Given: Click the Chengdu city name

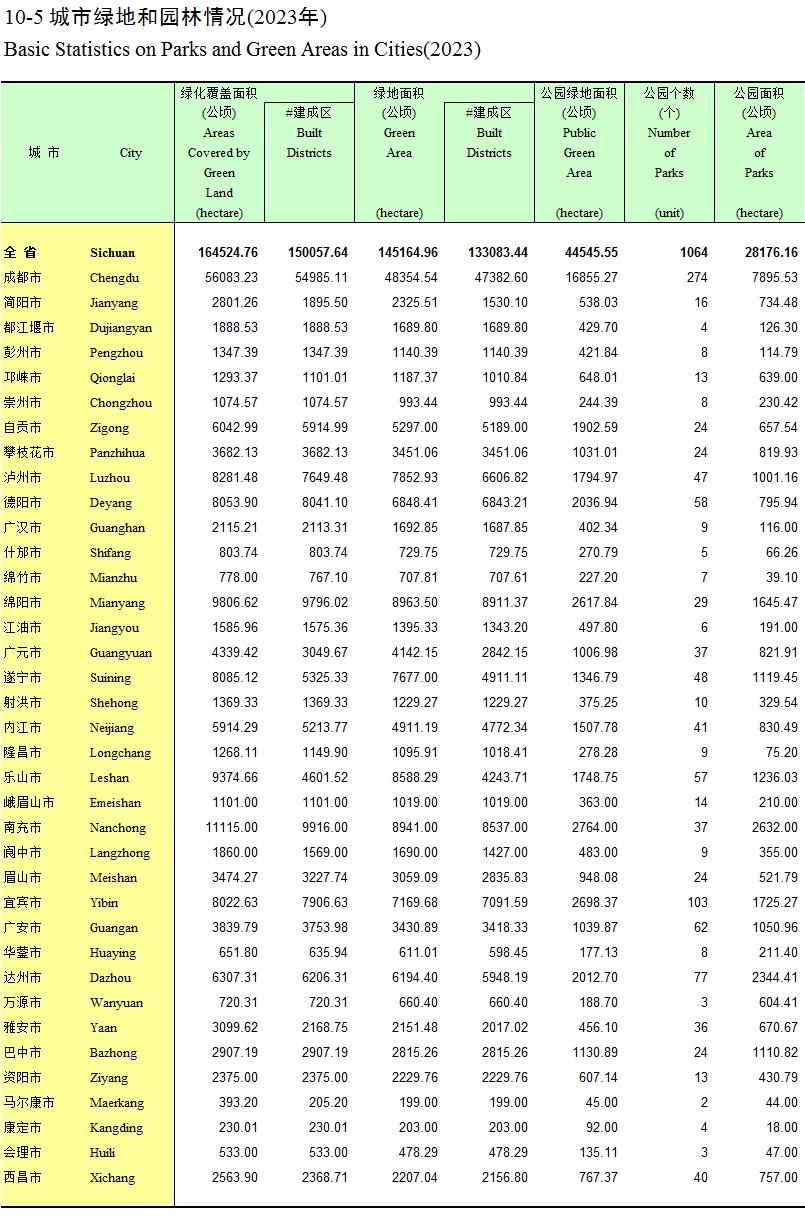Looking at the screenshot, I should 114,278.
